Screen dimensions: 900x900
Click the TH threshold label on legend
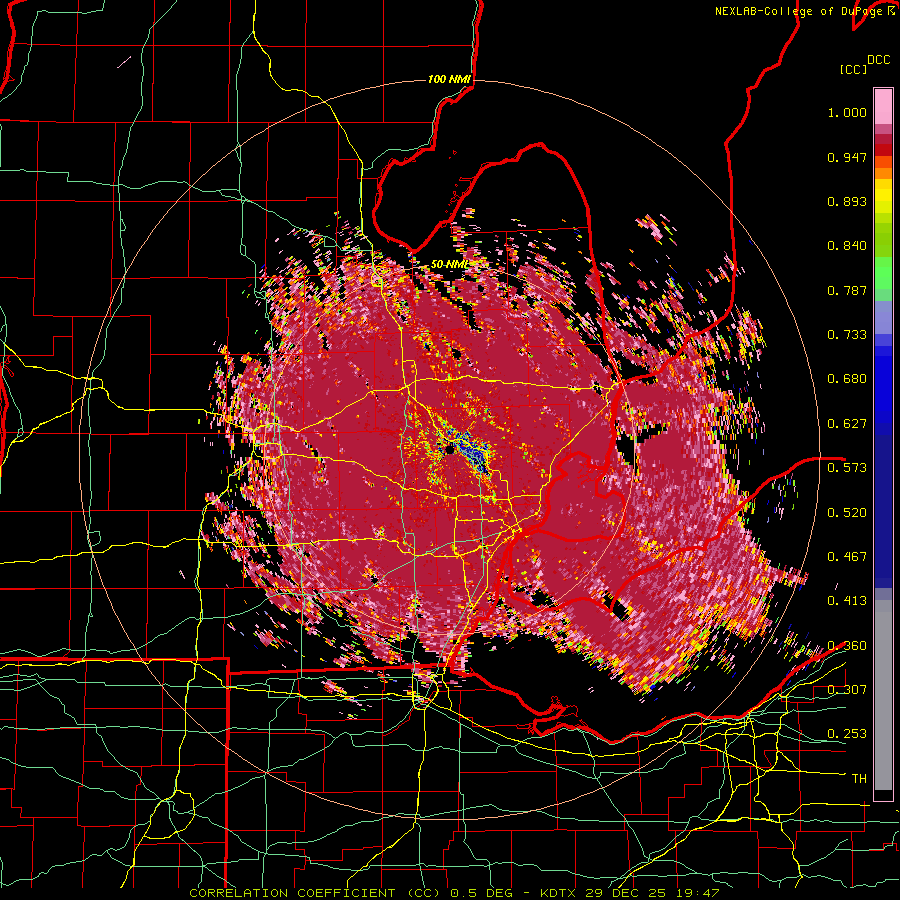coord(859,779)
